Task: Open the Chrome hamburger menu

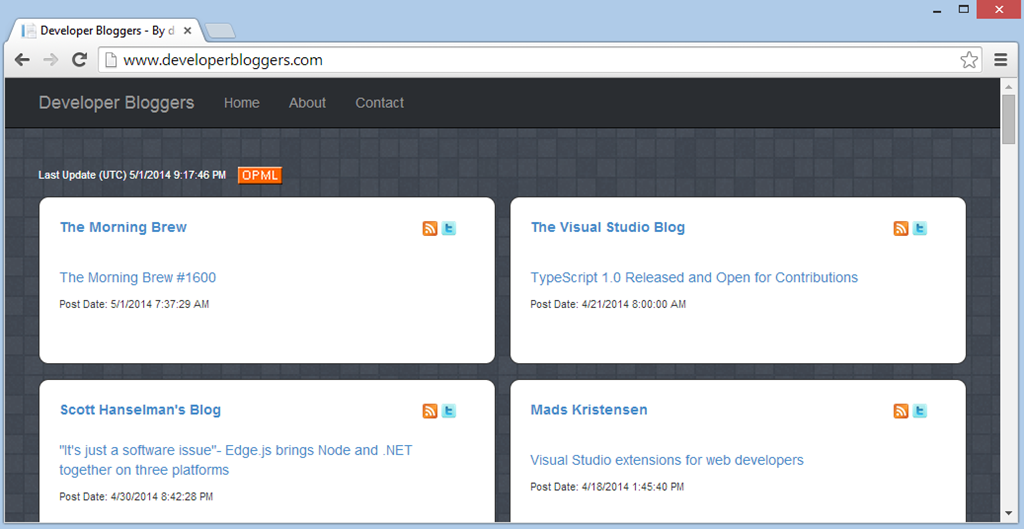Action: [1000, 60]
